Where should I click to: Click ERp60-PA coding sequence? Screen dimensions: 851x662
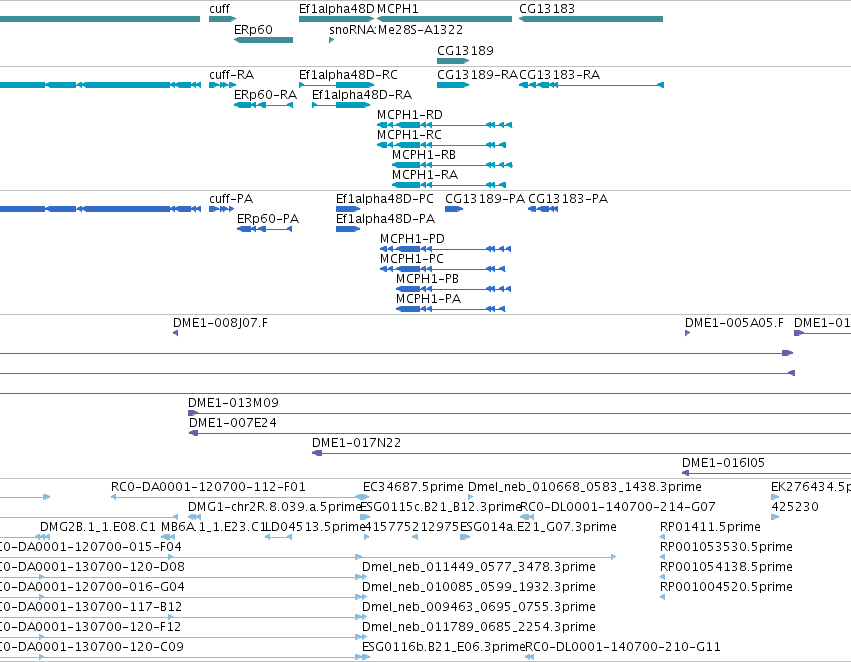click(264, 229)
